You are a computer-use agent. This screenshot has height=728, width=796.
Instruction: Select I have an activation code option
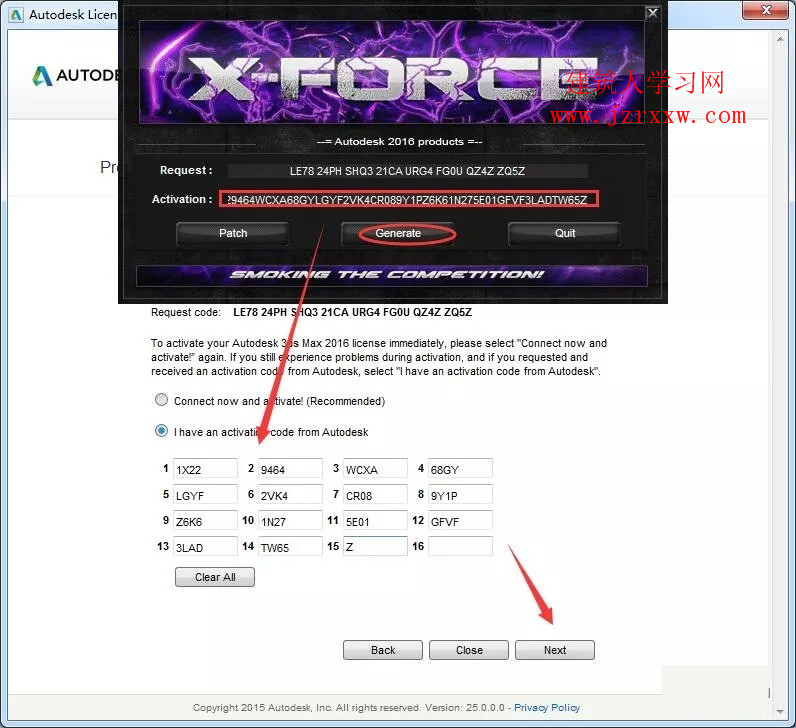pos(161,431)
